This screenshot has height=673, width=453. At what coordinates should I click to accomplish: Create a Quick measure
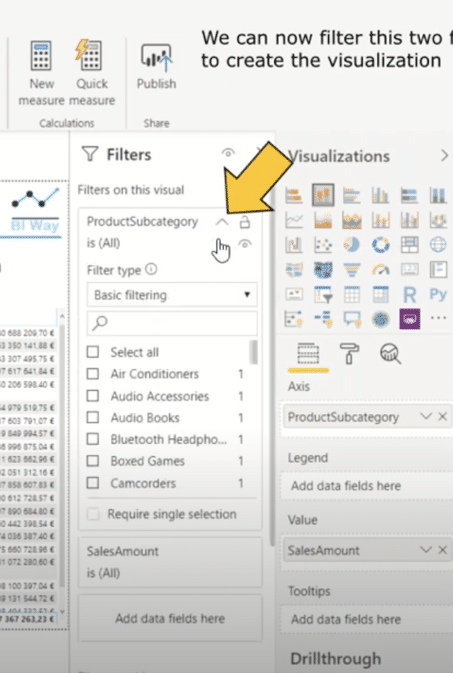click(92, 73)
